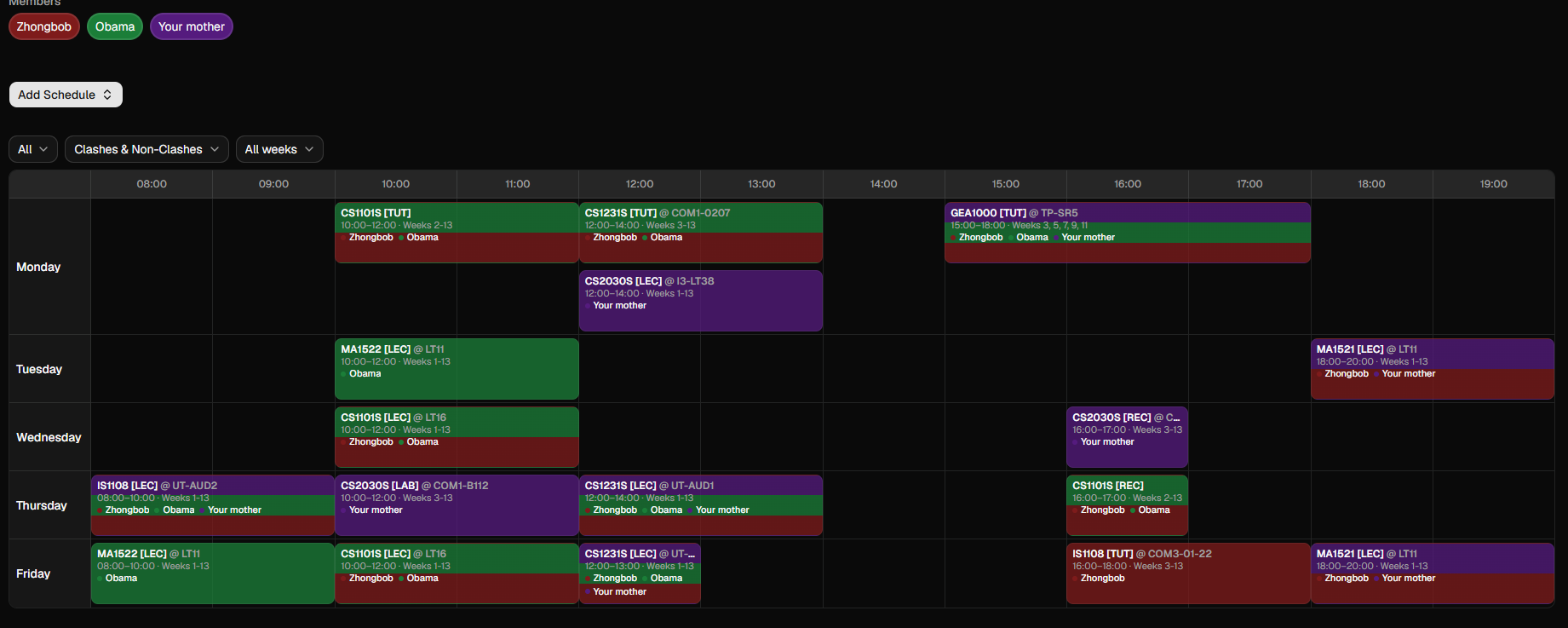The height and width of the screenshot is (628, 1568).
Task: Click the Wednesday row label
Action: pyautogui.click(x=49, y=437)
